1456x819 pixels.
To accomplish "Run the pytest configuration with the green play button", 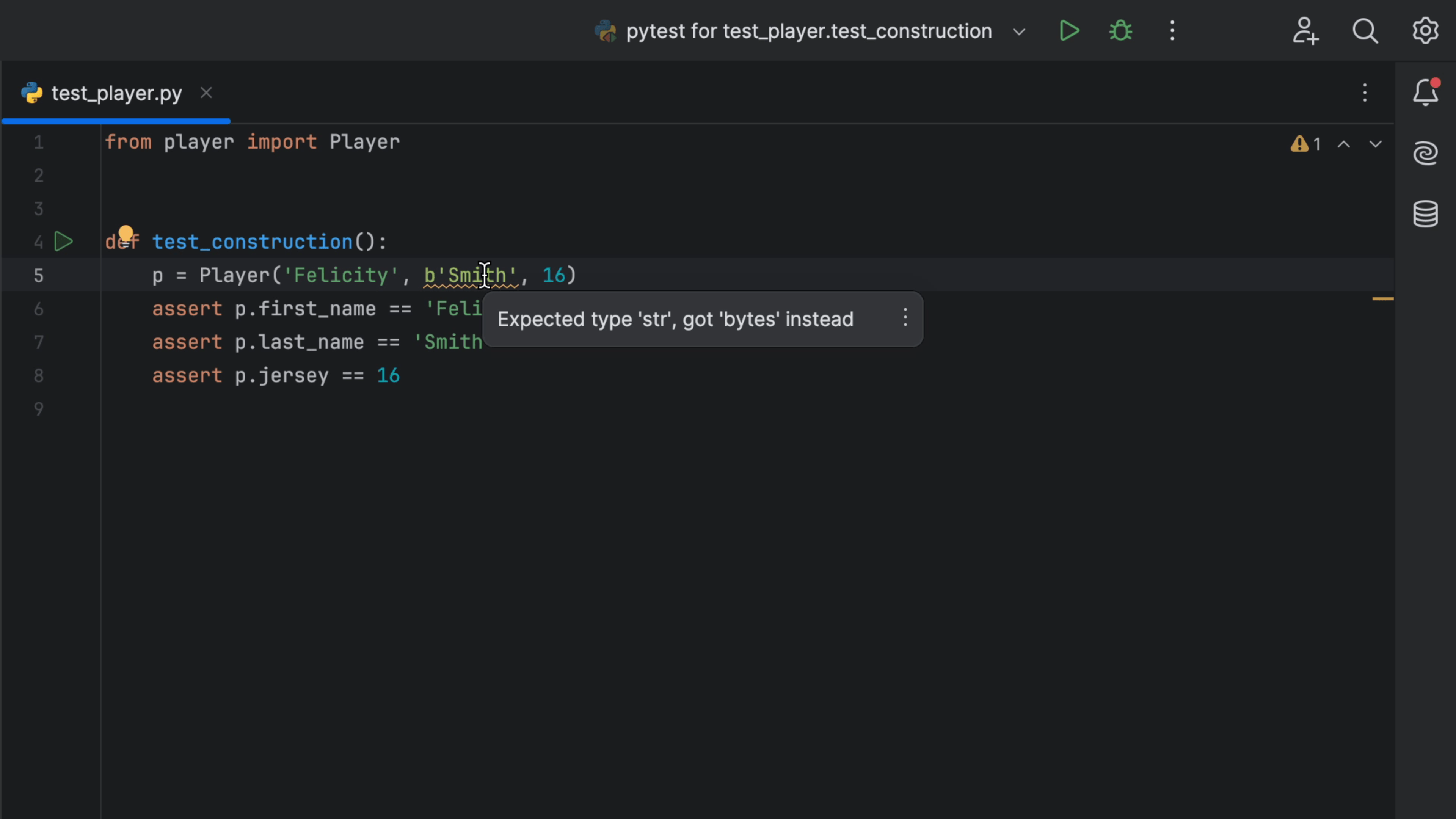I will pyautogui.click(x=1069, y=31).
